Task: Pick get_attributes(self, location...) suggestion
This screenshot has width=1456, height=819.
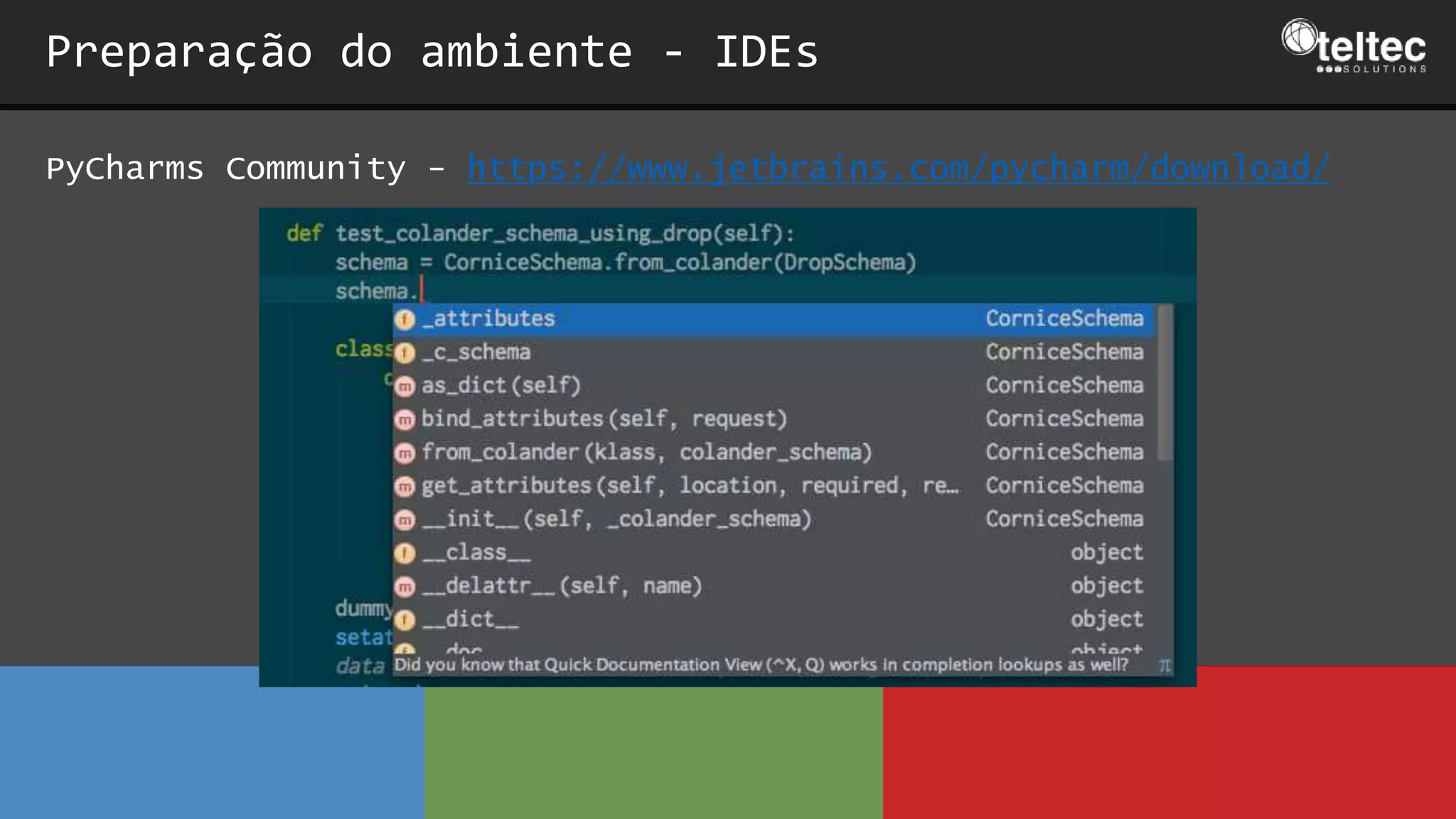Action: (x=773, y=486)
